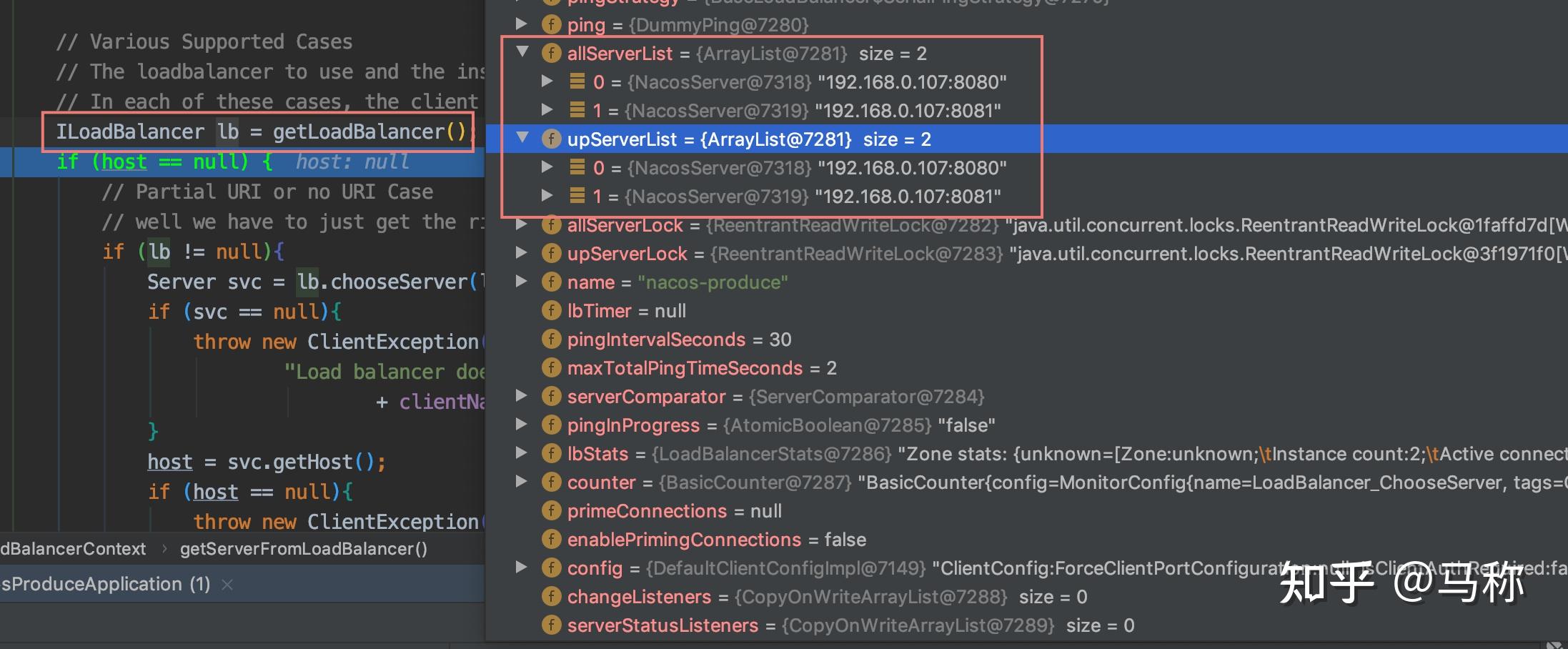Click field icon beside serverComparator
The image size is (1568, 649).
tap(551, 396)
